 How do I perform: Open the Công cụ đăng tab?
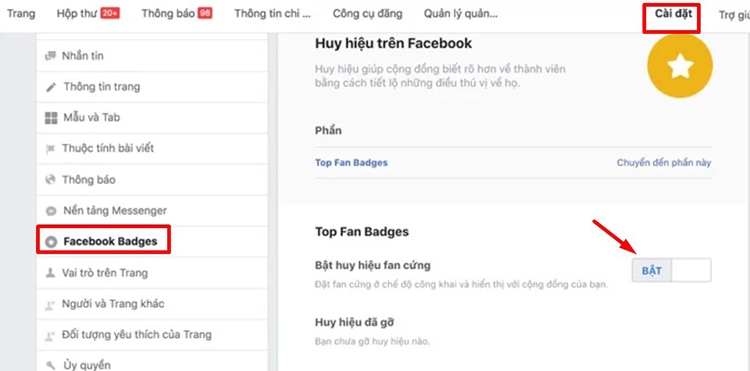[367, 14]
